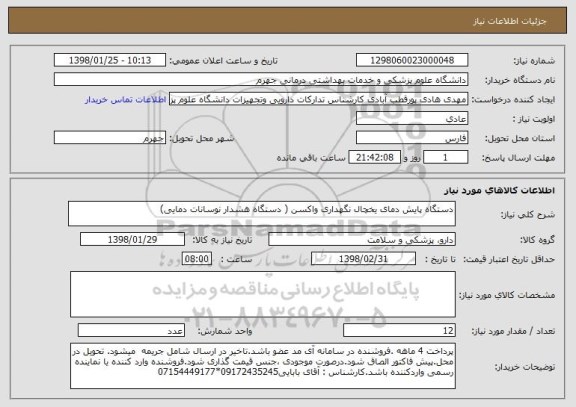Viewport: 576px width, 407px height.
Task: Open the اطلاعات تماس خریدار link
Action: click(x=126, y=100)
